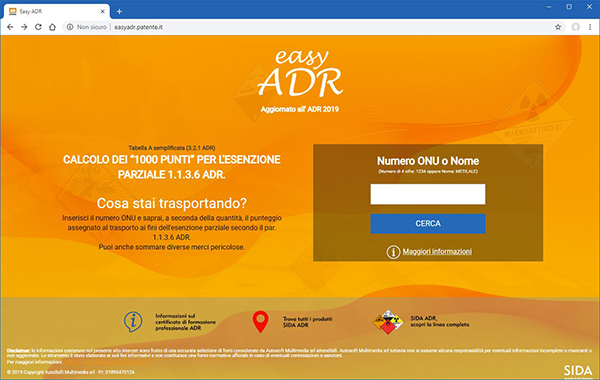The width and height of the screenshot is (600, 380).
Task: Click the red map pin icon
Action: (x=261, y=321)
